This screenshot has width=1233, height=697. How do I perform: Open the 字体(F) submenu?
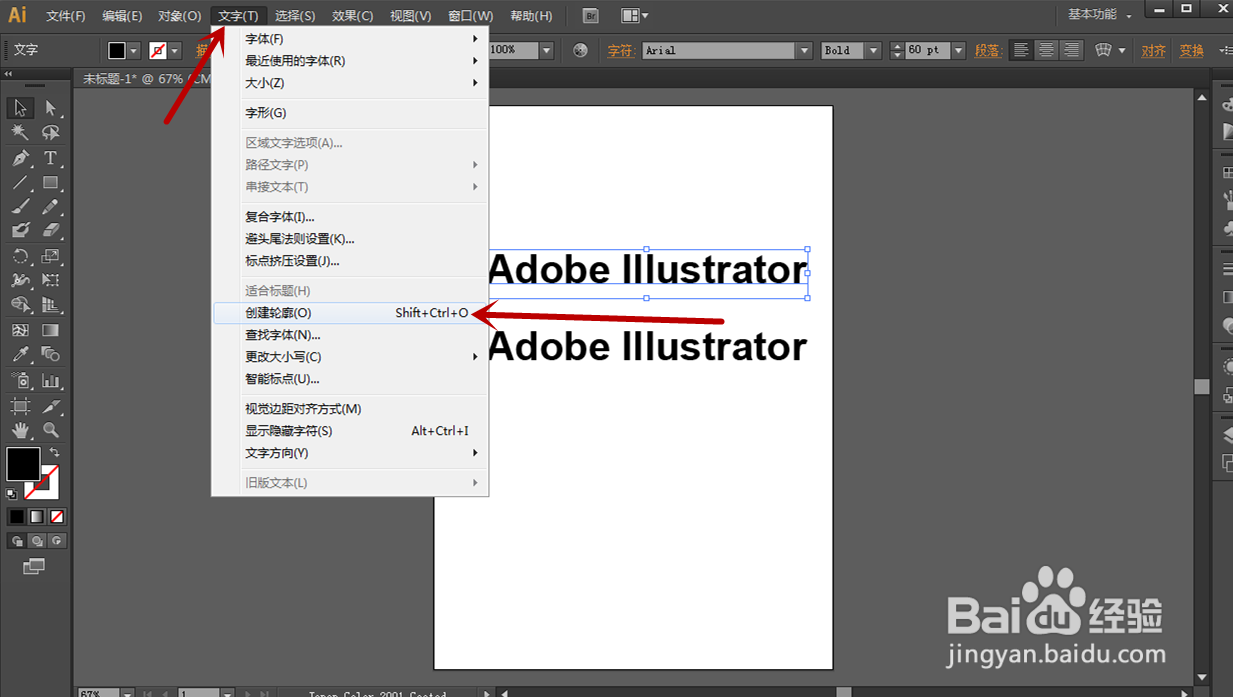(x=350, y=39)
